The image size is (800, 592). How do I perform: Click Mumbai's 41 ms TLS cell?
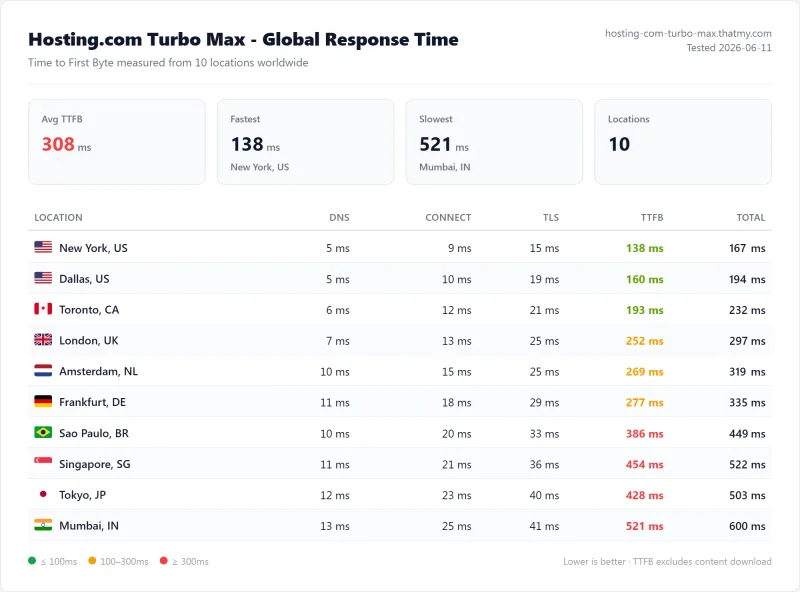544,526
